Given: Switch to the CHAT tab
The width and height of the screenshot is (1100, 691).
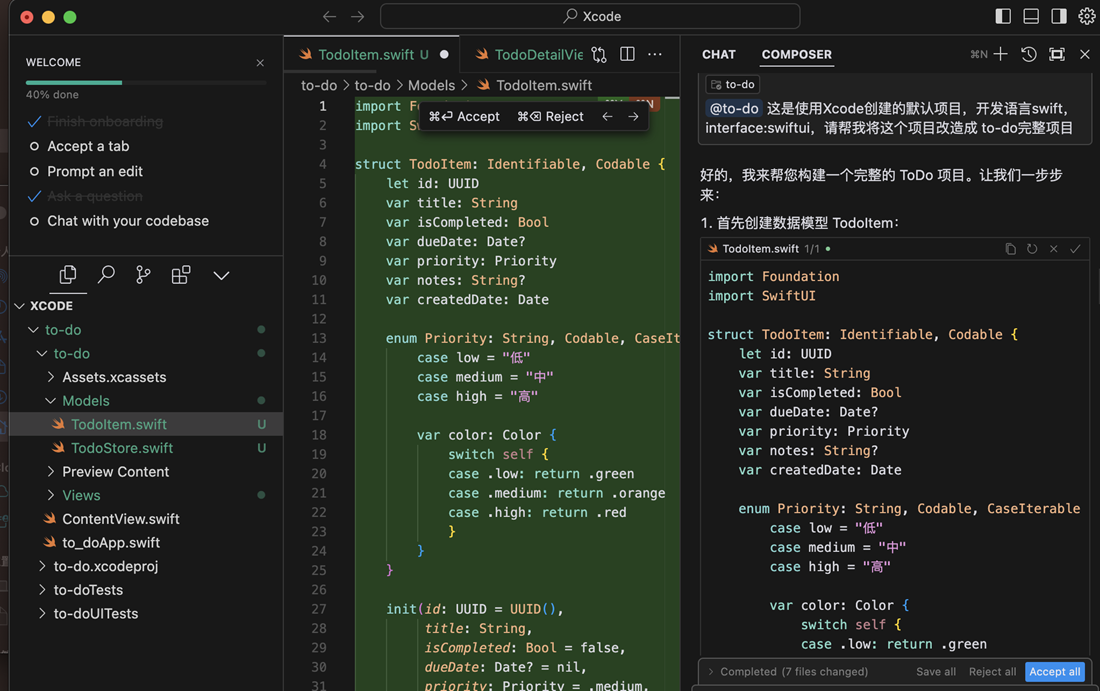Looking at the screenshot, I should 718,55.
